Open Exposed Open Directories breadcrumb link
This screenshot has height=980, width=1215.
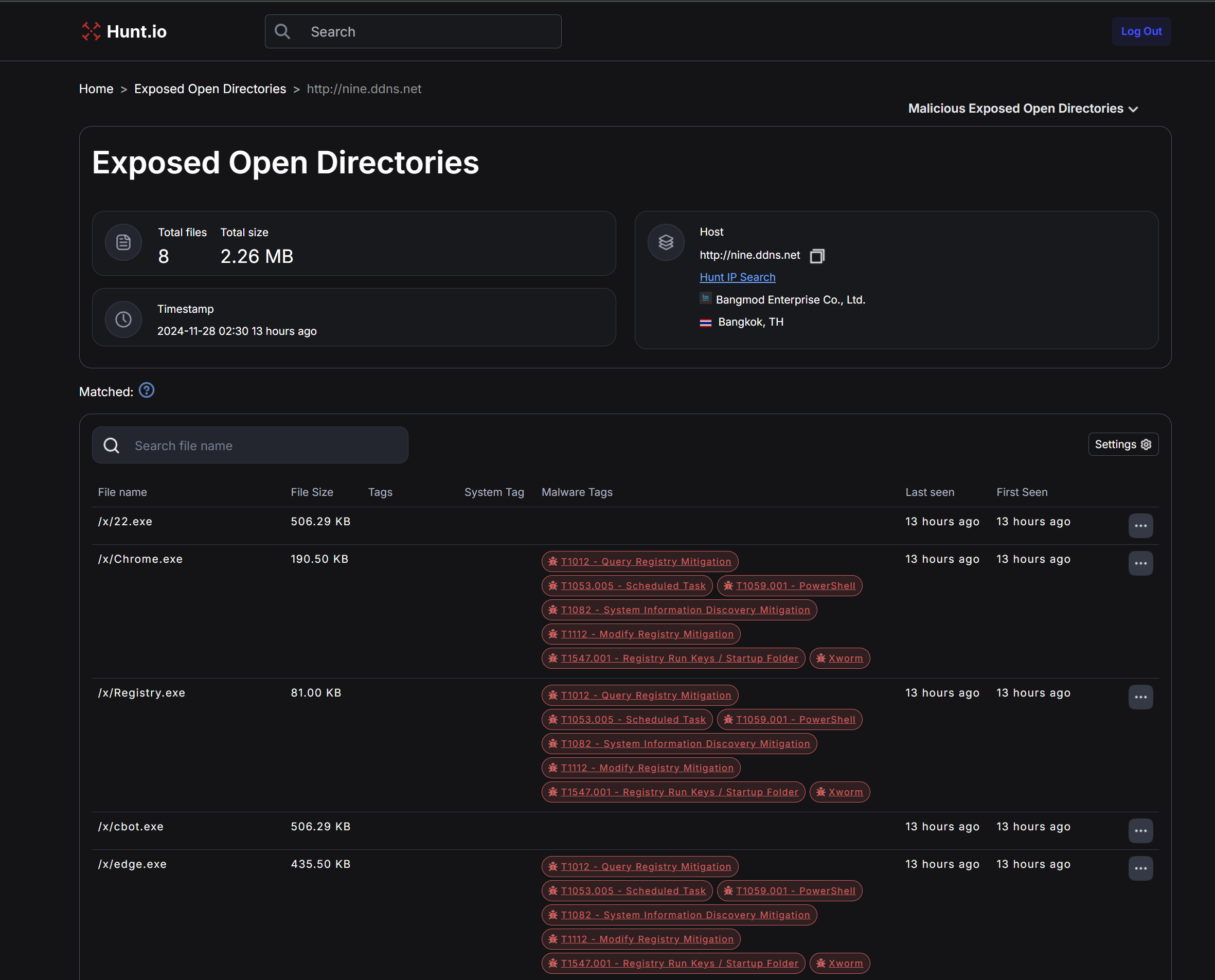tap(210, 88)
